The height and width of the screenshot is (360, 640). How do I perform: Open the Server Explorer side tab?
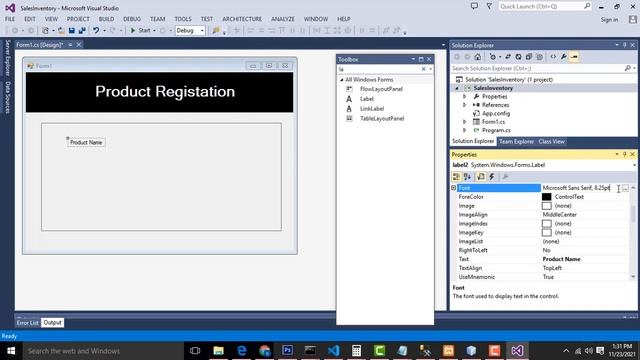7,58
